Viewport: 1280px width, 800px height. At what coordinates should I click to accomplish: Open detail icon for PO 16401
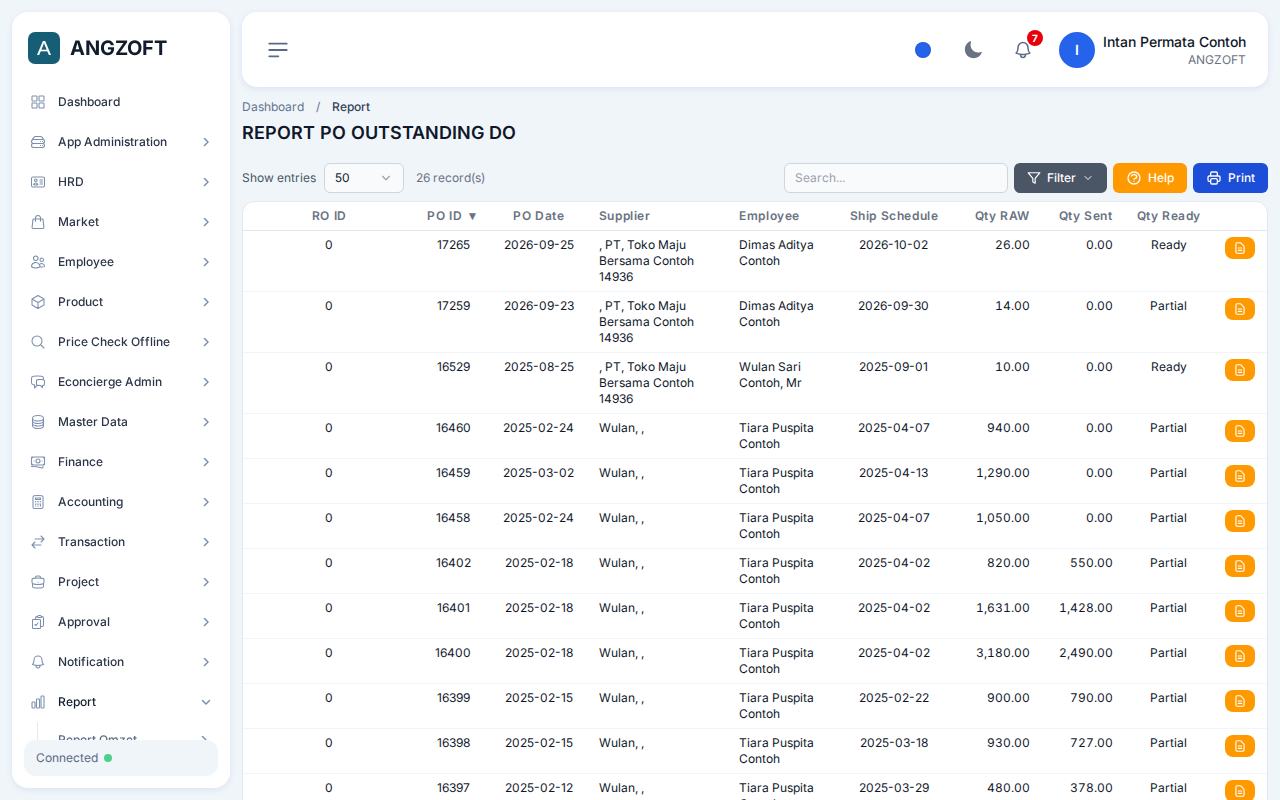1240,611
